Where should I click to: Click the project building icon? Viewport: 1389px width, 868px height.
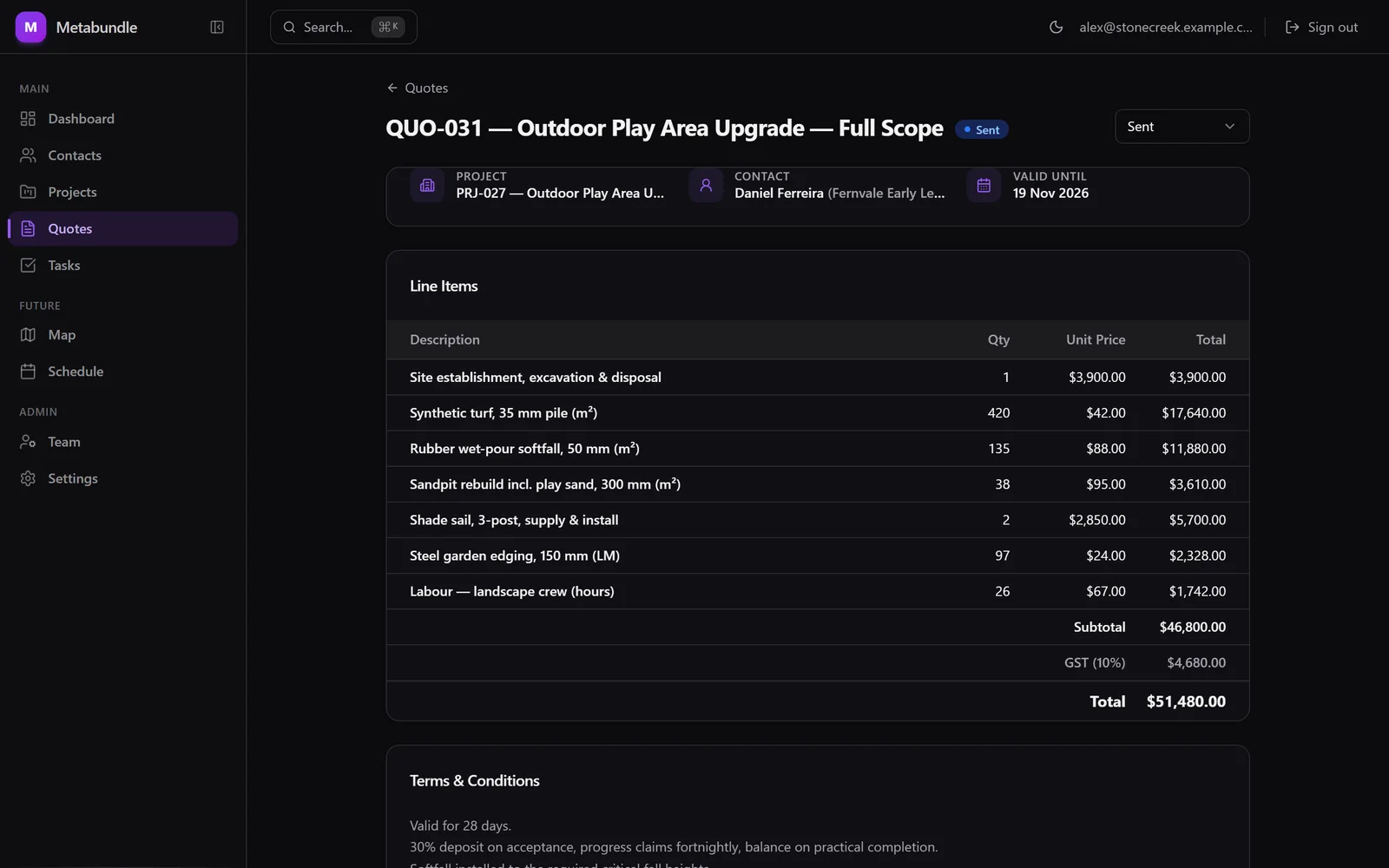click(427, 185)
